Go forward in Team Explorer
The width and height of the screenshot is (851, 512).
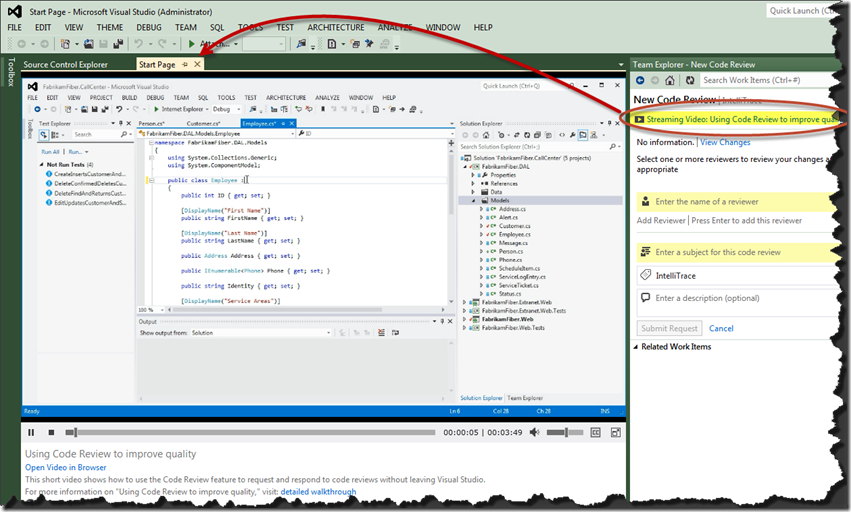tap(655, 80)
